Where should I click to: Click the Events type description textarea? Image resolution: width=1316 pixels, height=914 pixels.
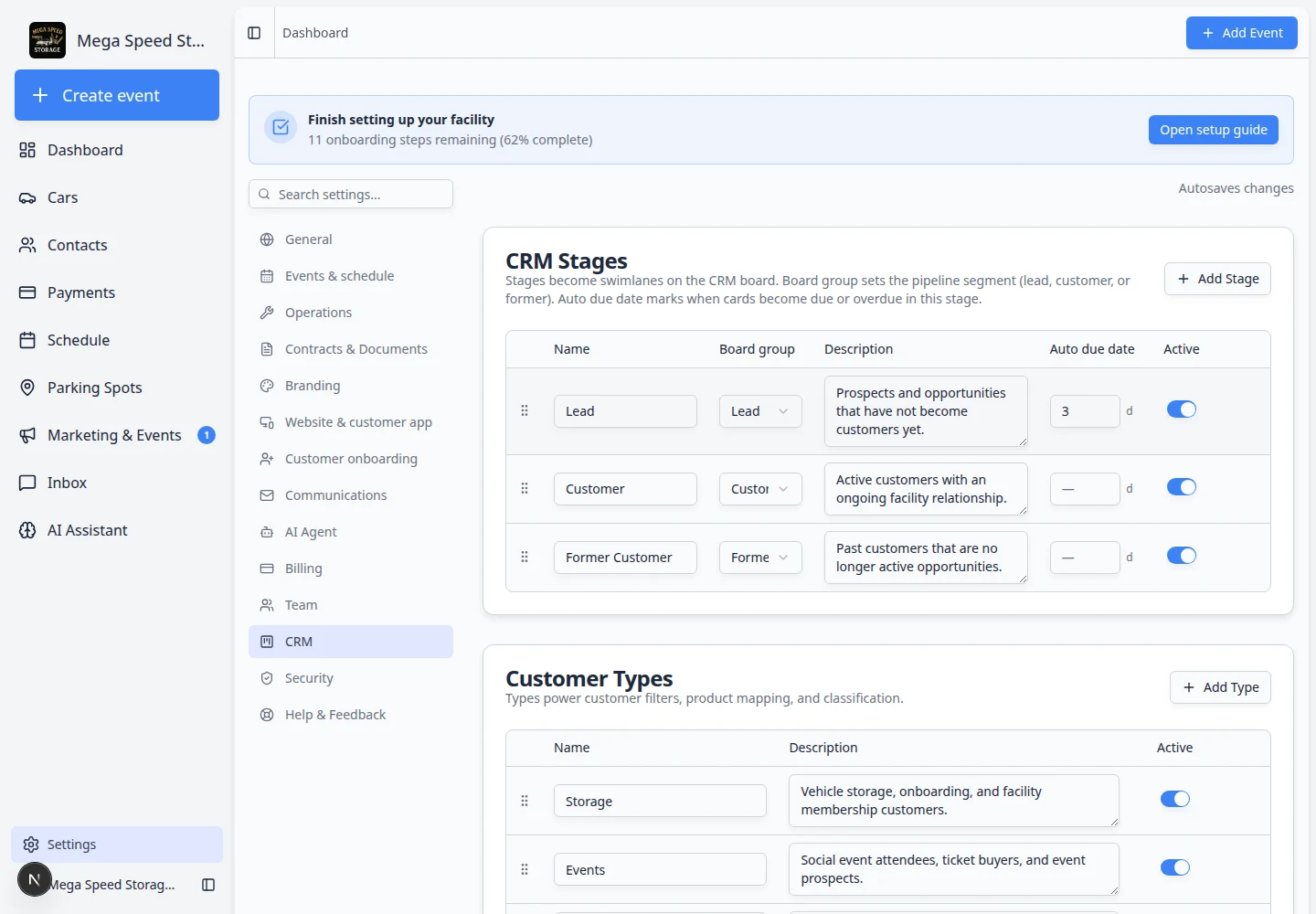click(x=954, y=869)
